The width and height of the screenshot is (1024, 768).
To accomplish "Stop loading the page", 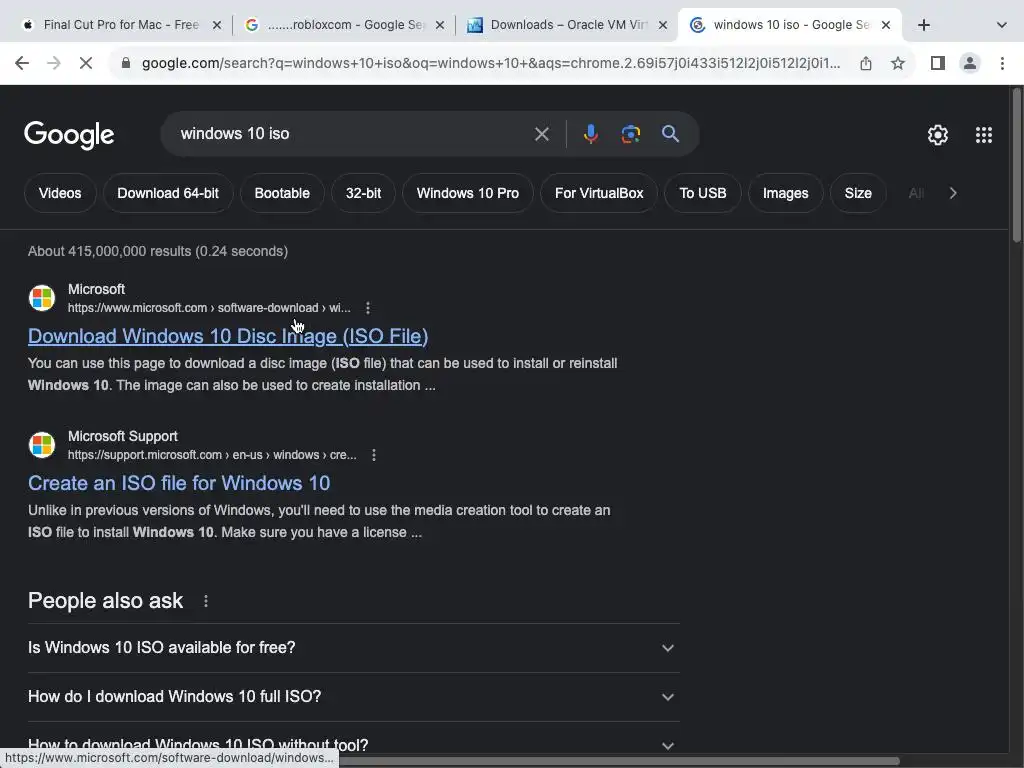I will click(86, 63).
